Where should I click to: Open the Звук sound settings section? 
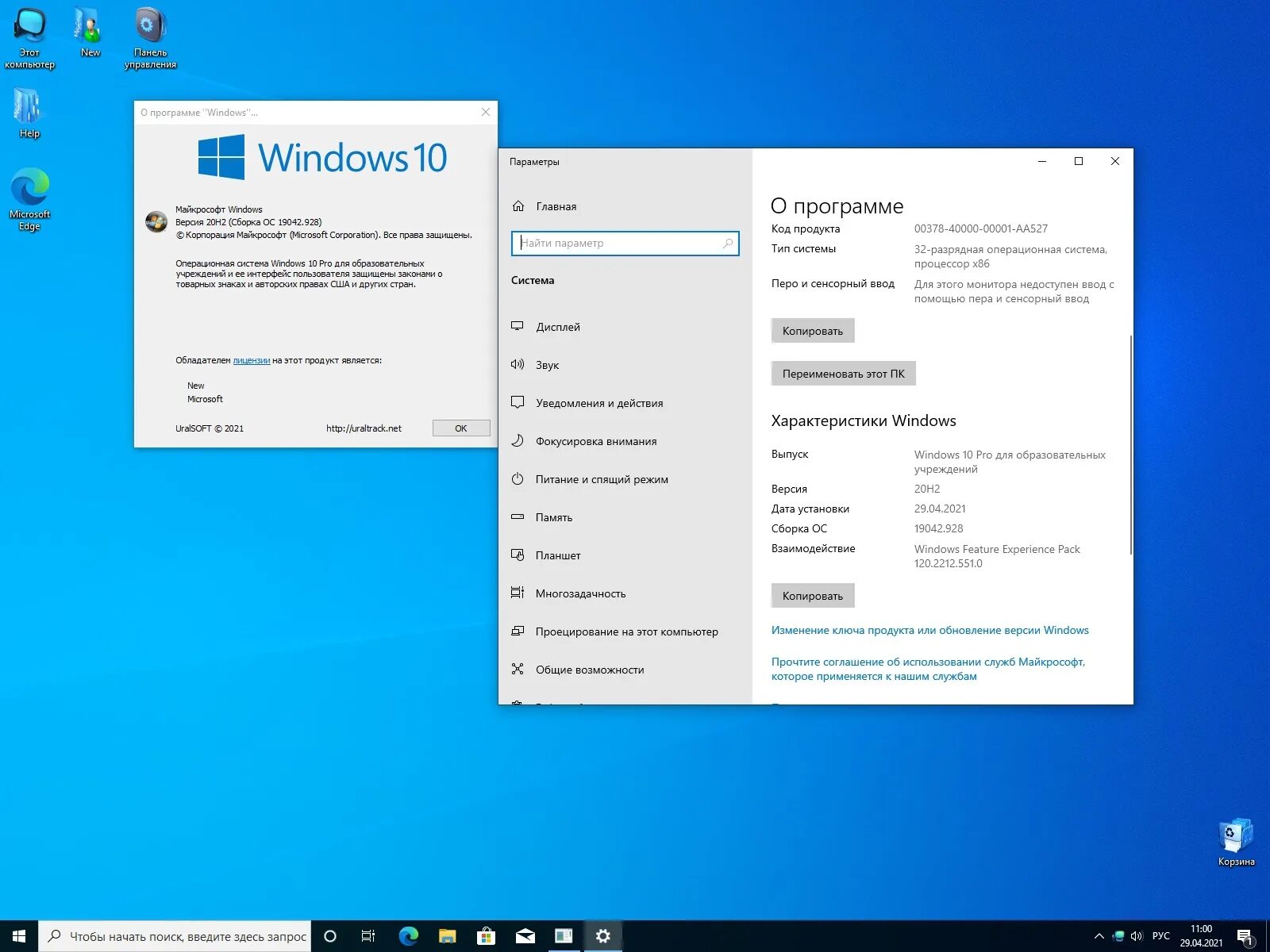[x=625, y=365]
